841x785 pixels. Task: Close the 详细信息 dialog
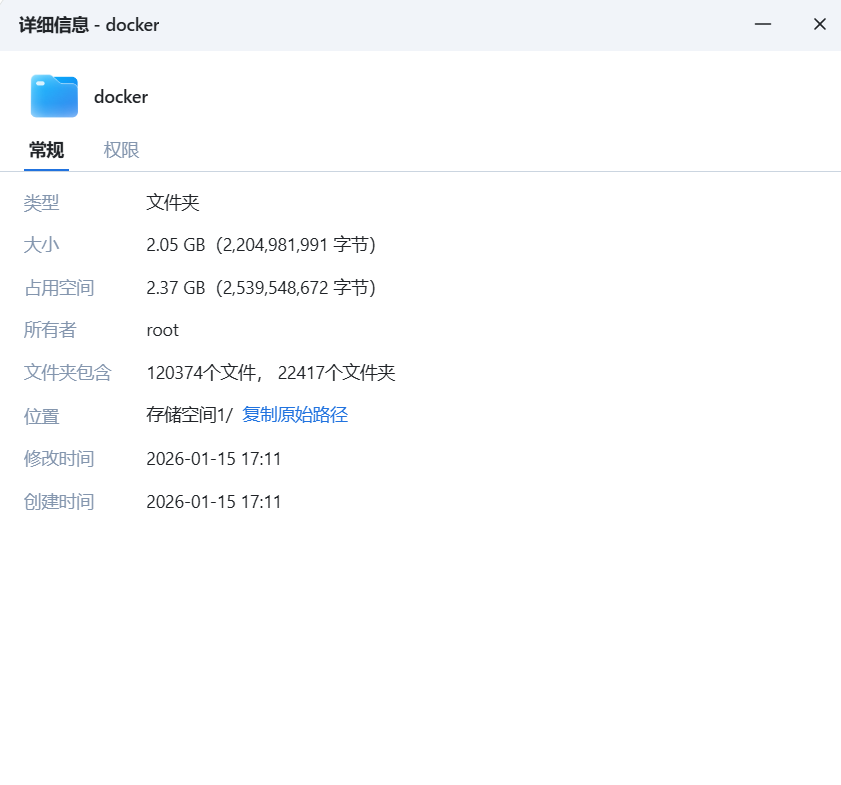tap(819, 24)
